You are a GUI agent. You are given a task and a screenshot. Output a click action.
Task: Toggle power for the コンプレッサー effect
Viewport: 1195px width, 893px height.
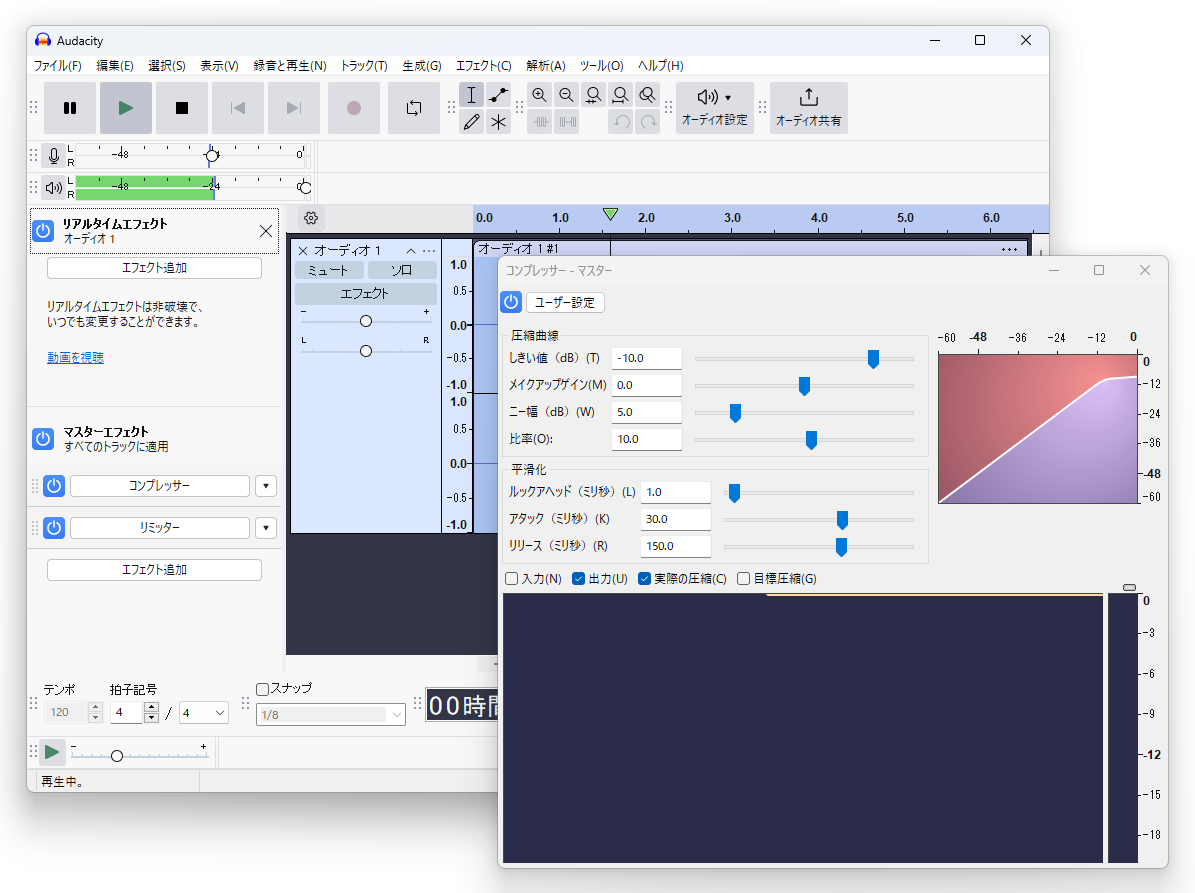[54, 486]
